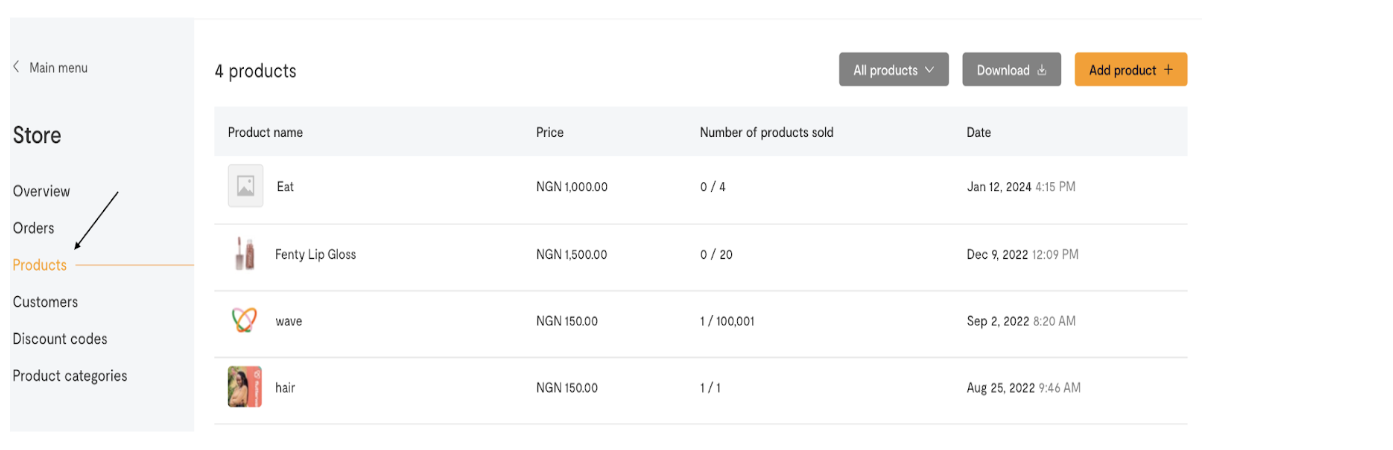Expand the All products filter dropdown
Viewport: 1393px width, 450px height.
[893, 70]
